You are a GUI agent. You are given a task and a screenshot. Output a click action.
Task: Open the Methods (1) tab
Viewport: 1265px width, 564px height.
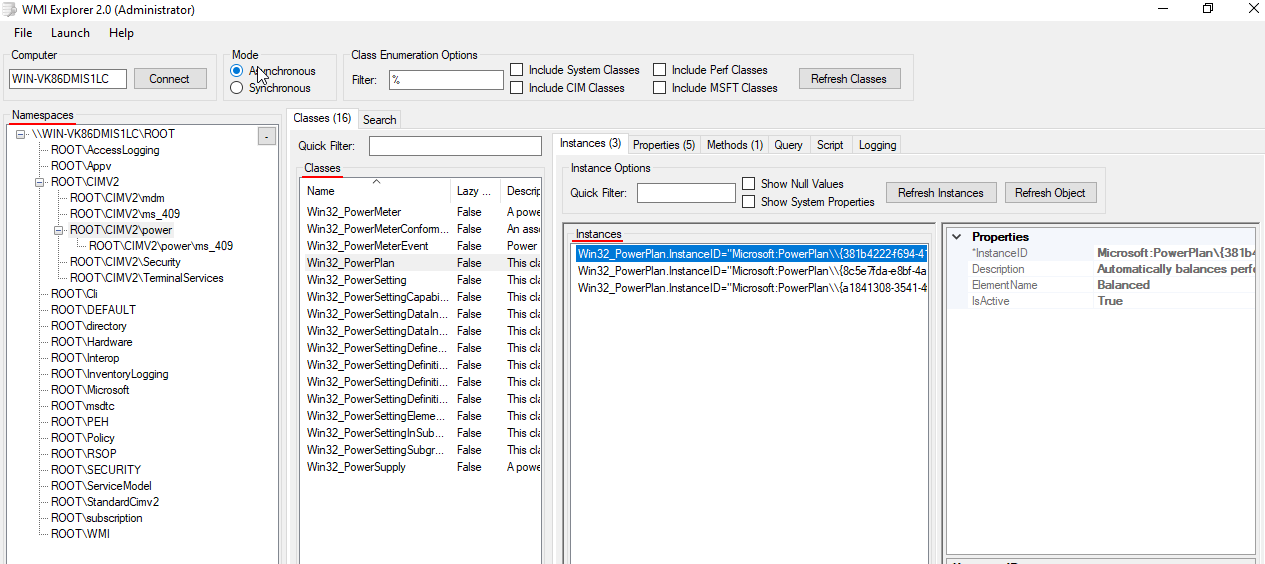tap(735, 145)
